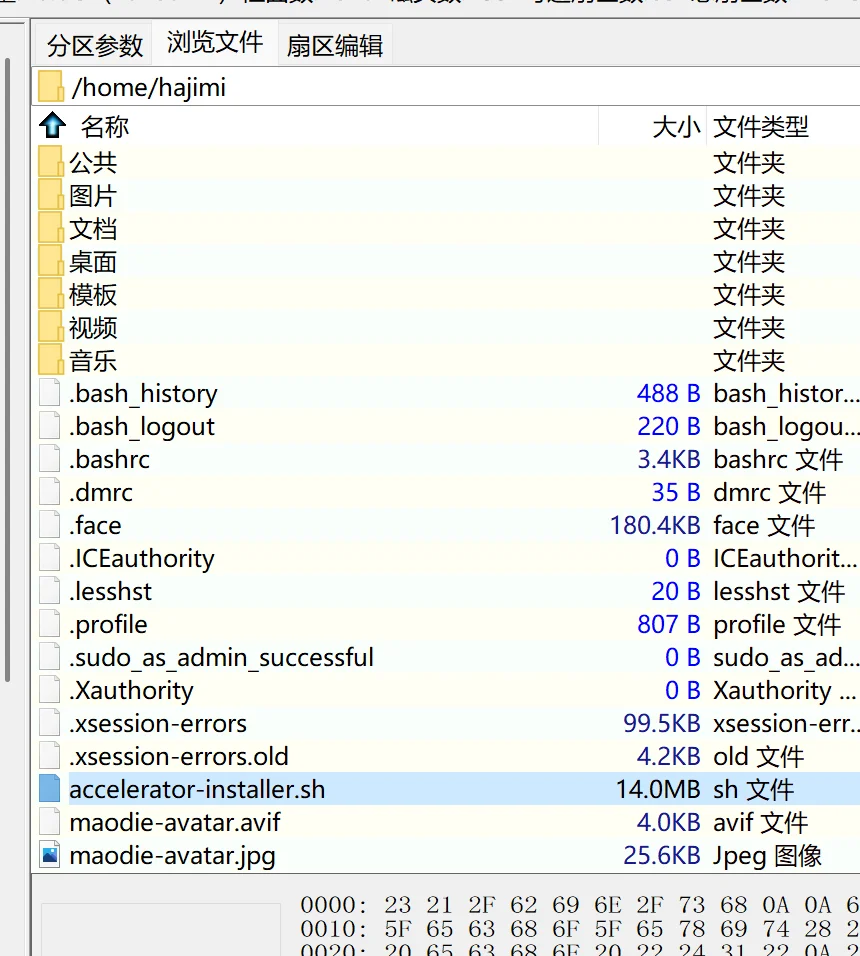Screen dimensions: 860x956
Task: Select the .xsession-errors.old file
Action: (x=179, y=756)
